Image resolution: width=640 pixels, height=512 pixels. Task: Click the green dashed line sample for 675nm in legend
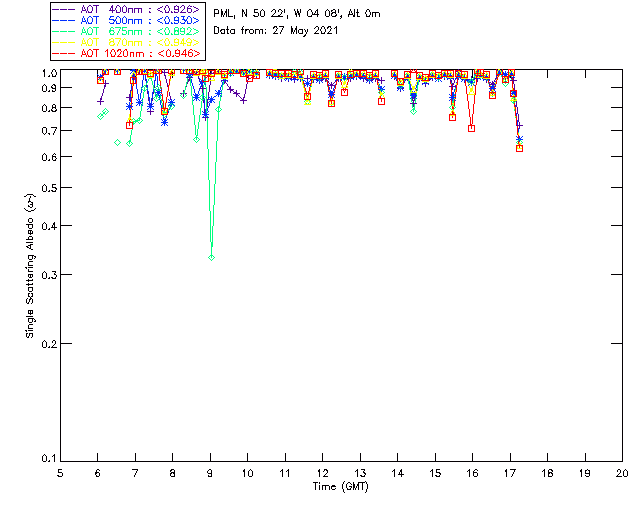64,31
